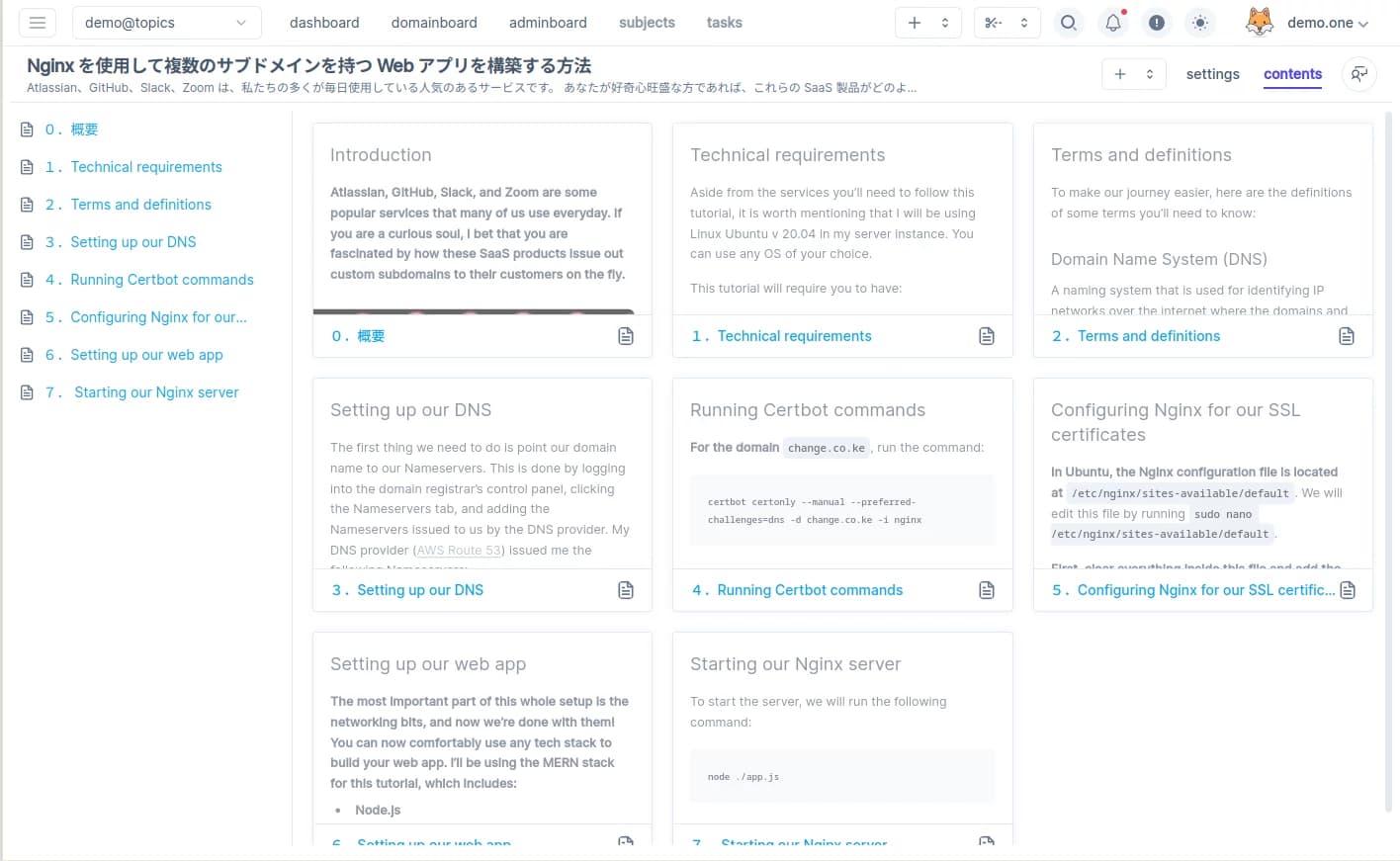Switch to subjects
This screenshot has width=1400, height=861.
point(647,23)
